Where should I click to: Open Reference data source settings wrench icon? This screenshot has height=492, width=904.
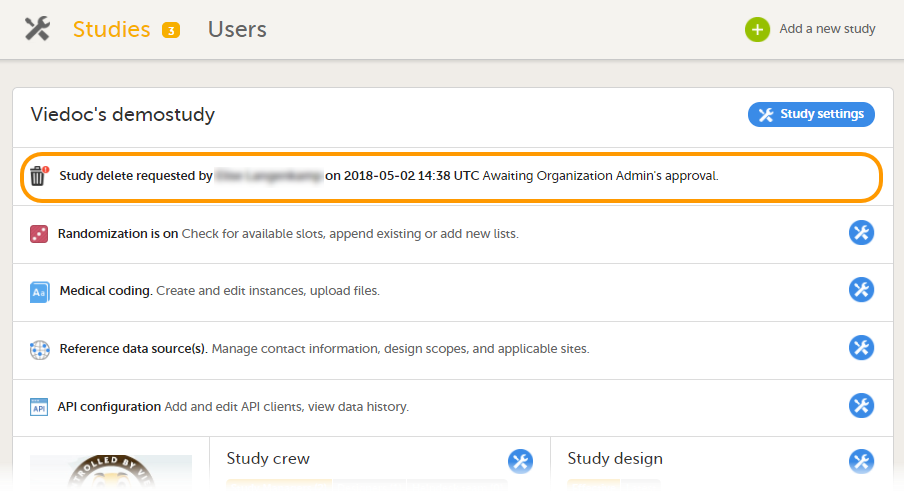(x=861, y=348)
